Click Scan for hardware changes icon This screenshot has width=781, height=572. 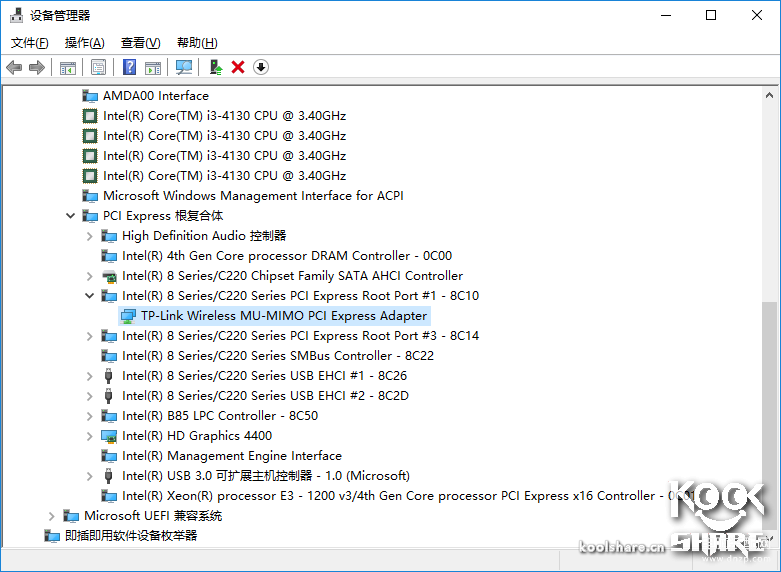(x=184, y=67)
